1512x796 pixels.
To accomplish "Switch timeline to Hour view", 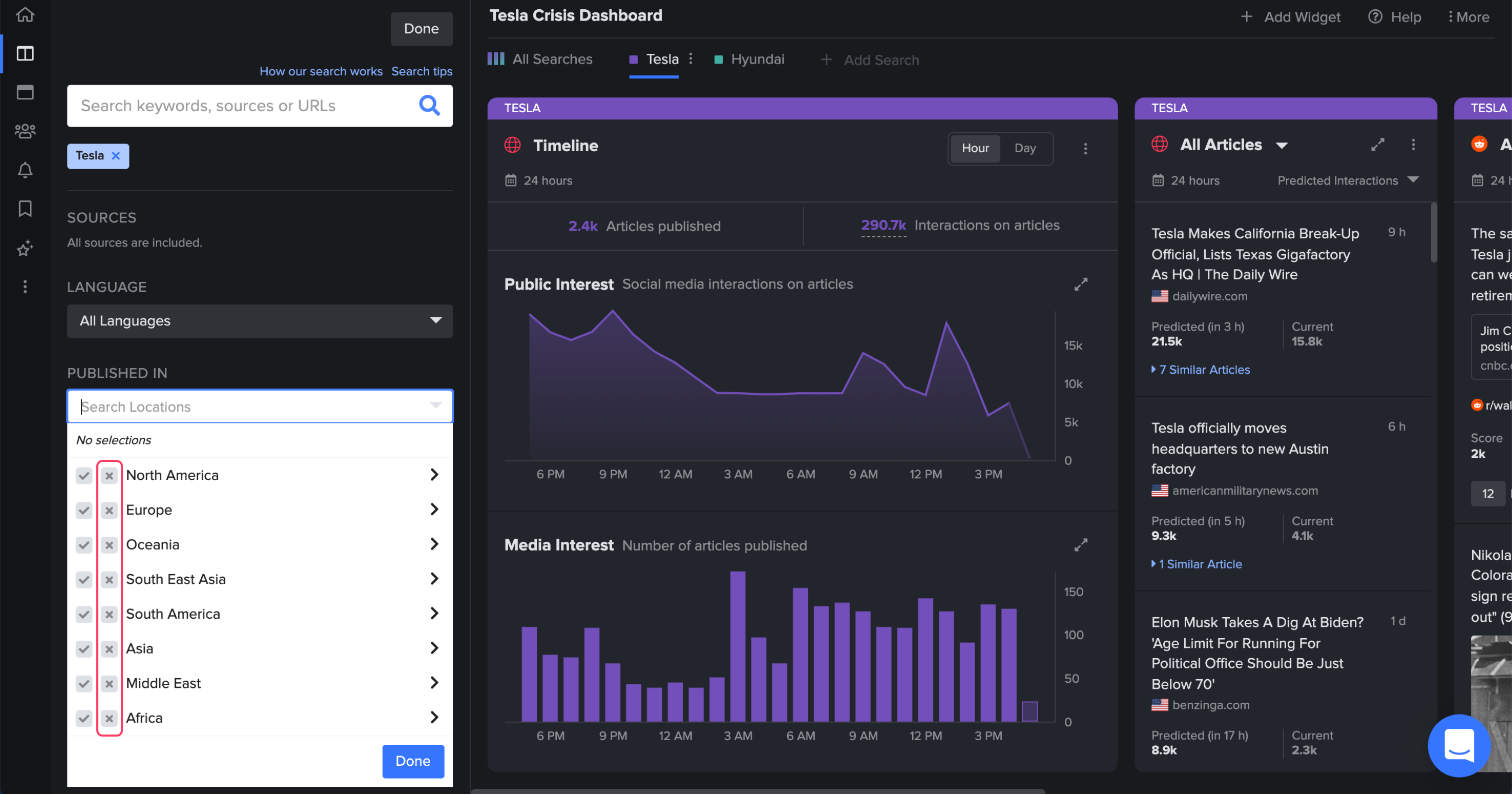I will click(975, 149).
